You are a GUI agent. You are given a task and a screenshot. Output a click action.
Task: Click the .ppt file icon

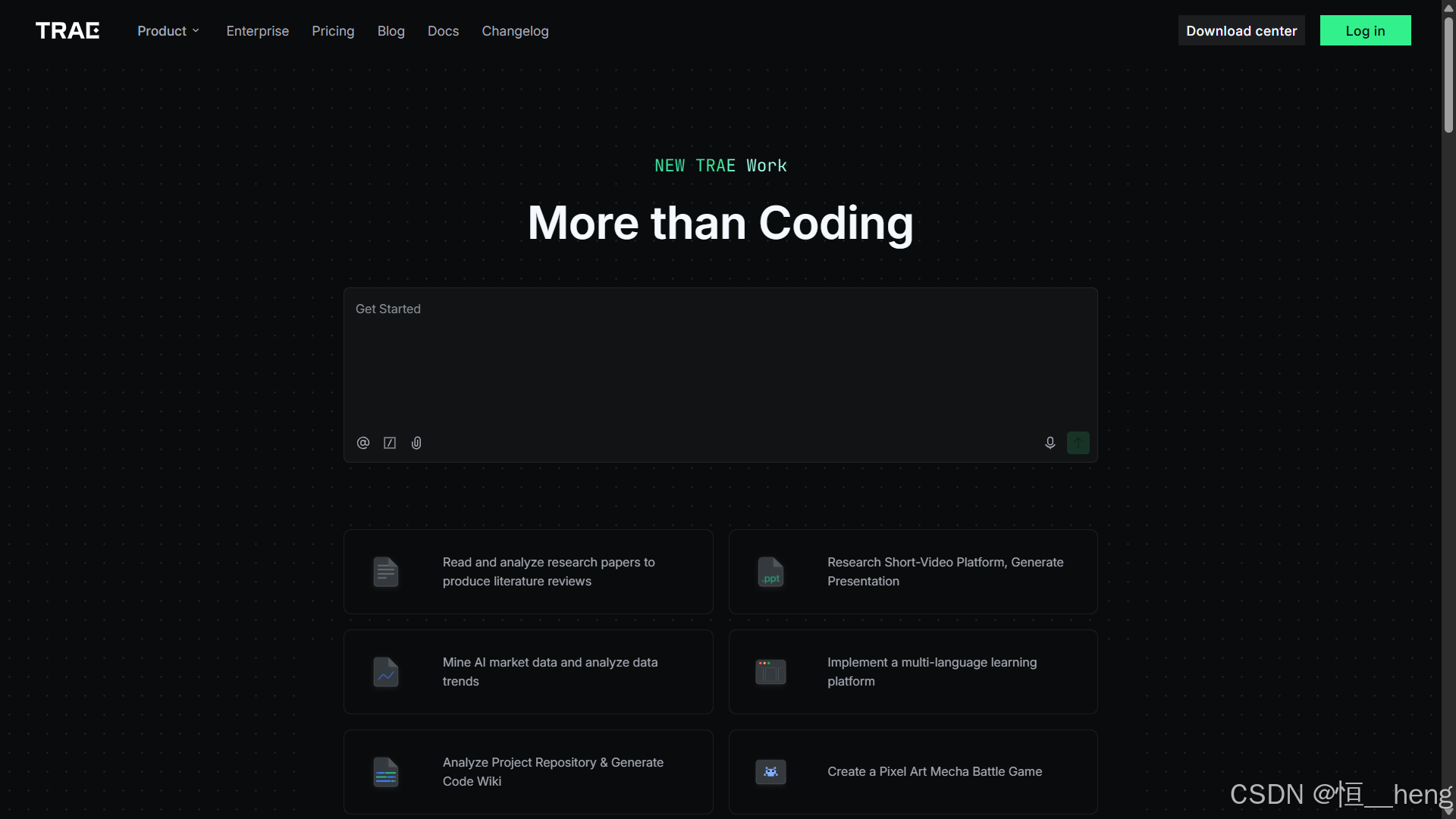[x=770, y=572]
